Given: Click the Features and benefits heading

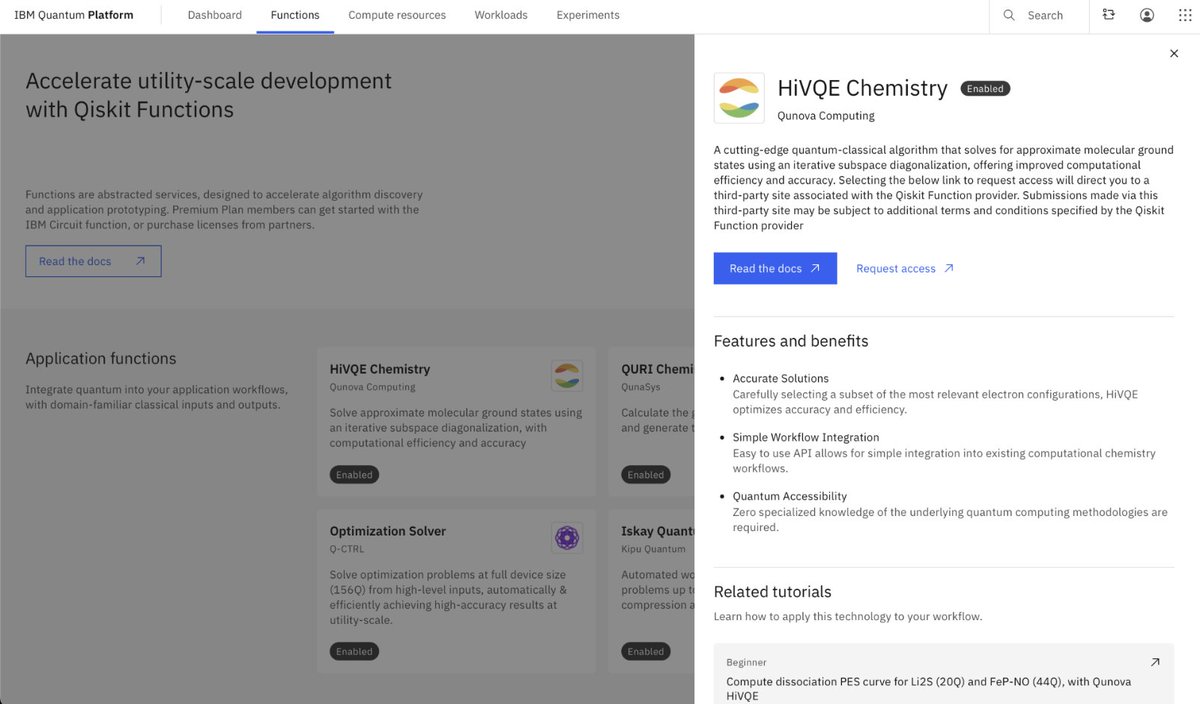Looking at the screenshot, I should (x=791, y=341).
